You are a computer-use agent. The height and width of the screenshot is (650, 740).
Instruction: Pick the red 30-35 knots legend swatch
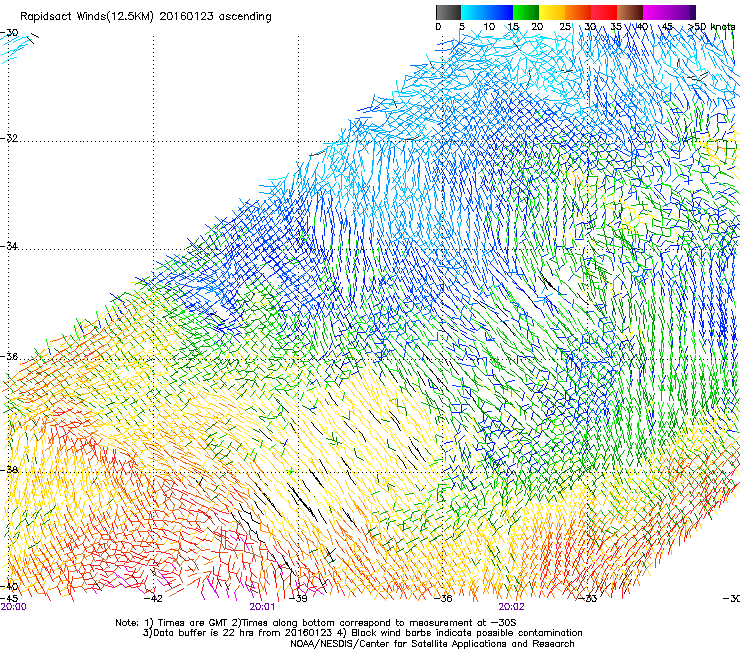(604, 12)
